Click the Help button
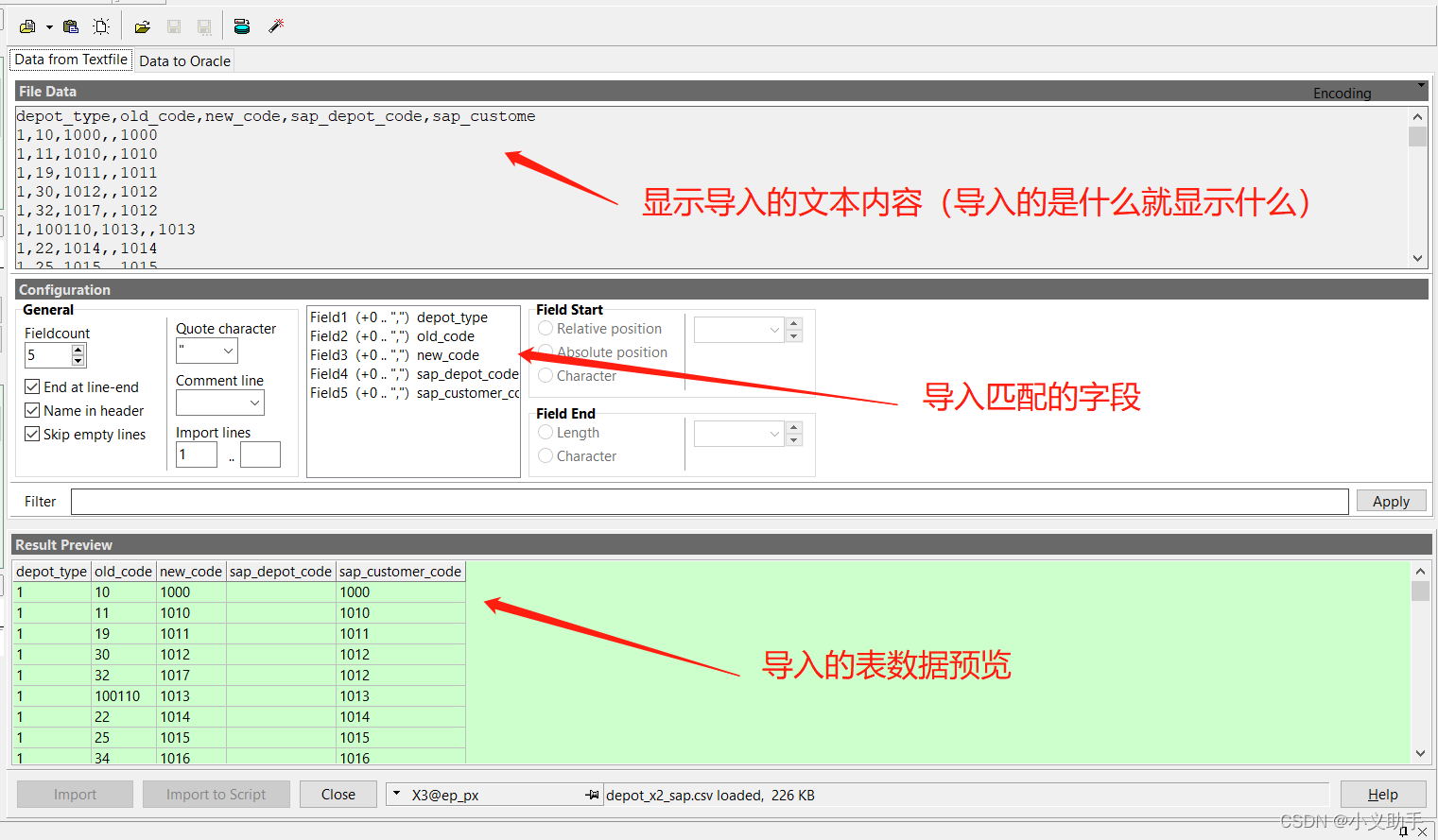The width and height of the screenshot is (1438, 840). pyautogui.click(x=1382, y=795)
